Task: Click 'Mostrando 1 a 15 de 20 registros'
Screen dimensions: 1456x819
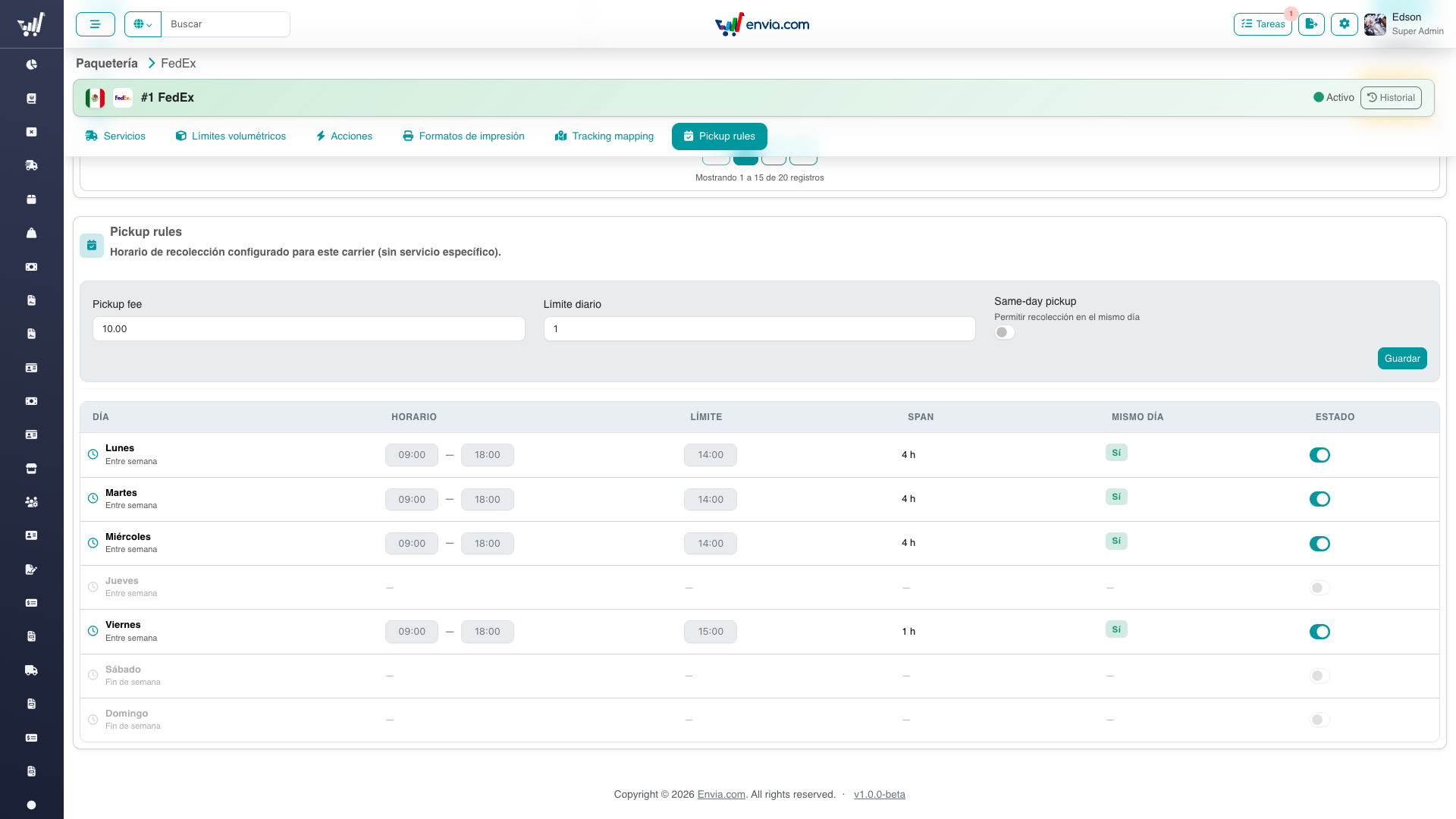Action: pos(760,178)
